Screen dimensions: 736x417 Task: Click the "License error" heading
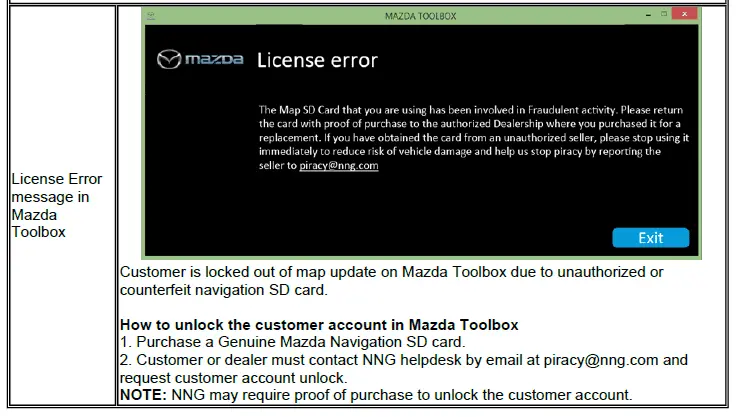(317, 61)
